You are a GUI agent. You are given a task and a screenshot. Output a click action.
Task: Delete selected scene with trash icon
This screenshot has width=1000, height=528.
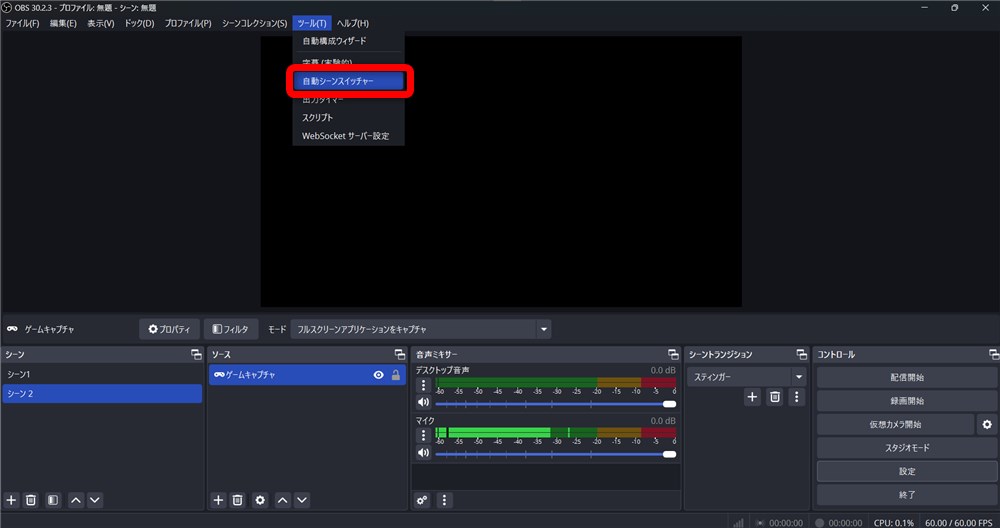pyautogui.click(x=31, y=500)
